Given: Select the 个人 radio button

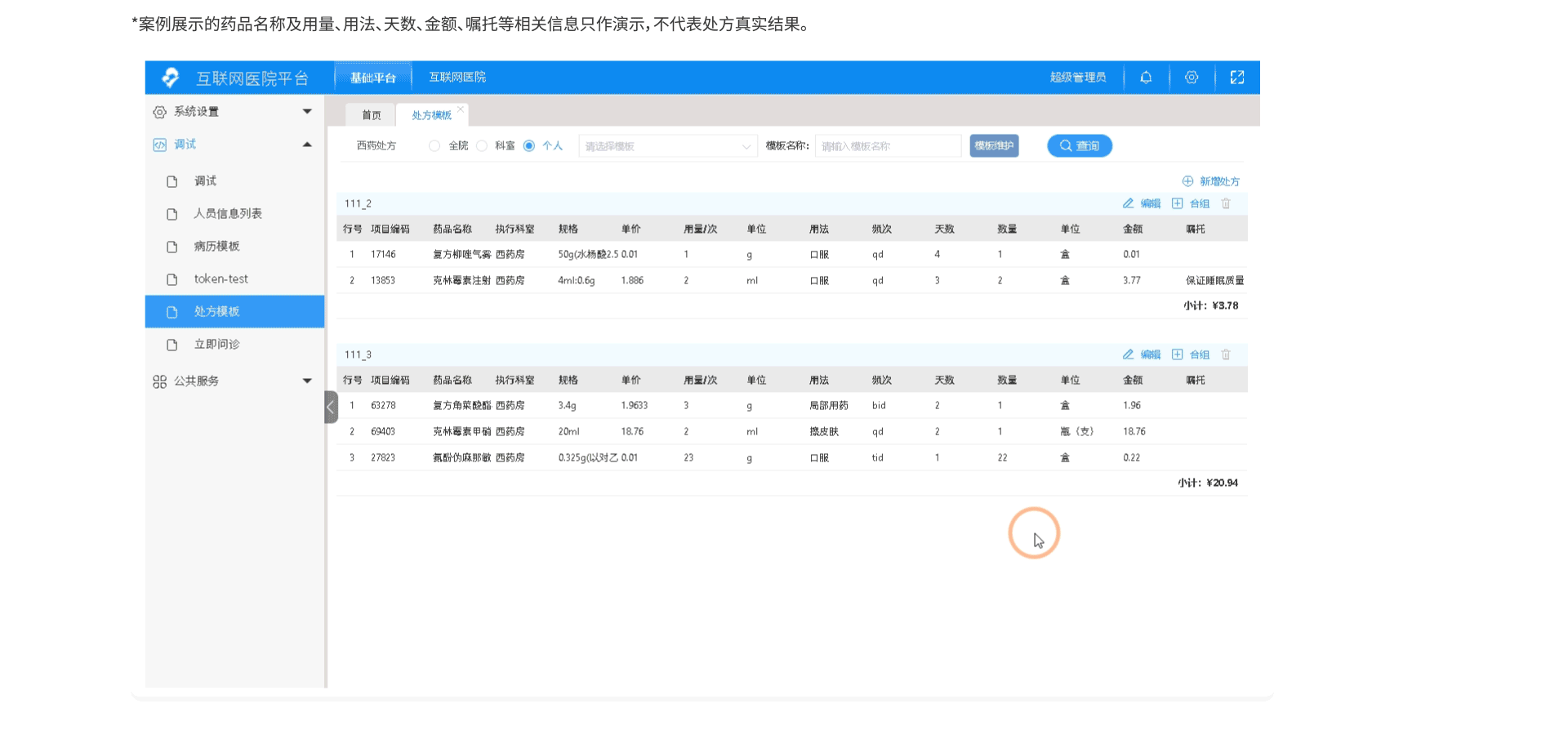Looking at the screenshot, I should click(529, 146).
